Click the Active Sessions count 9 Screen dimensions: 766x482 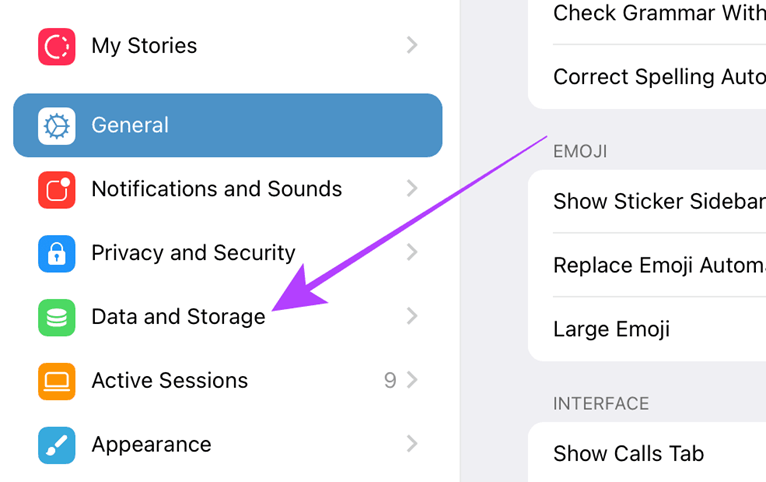point(390,380)
